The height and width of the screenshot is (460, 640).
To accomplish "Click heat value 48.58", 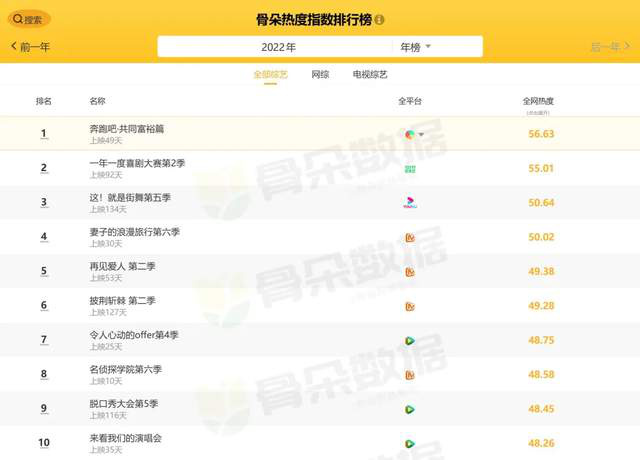I will [x=541, y=374].
